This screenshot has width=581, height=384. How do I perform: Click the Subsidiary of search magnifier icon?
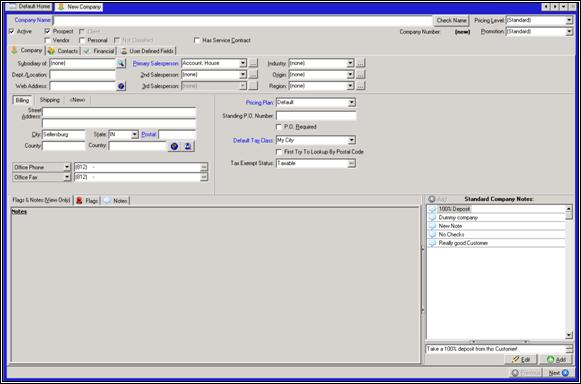tap(121, 63)
